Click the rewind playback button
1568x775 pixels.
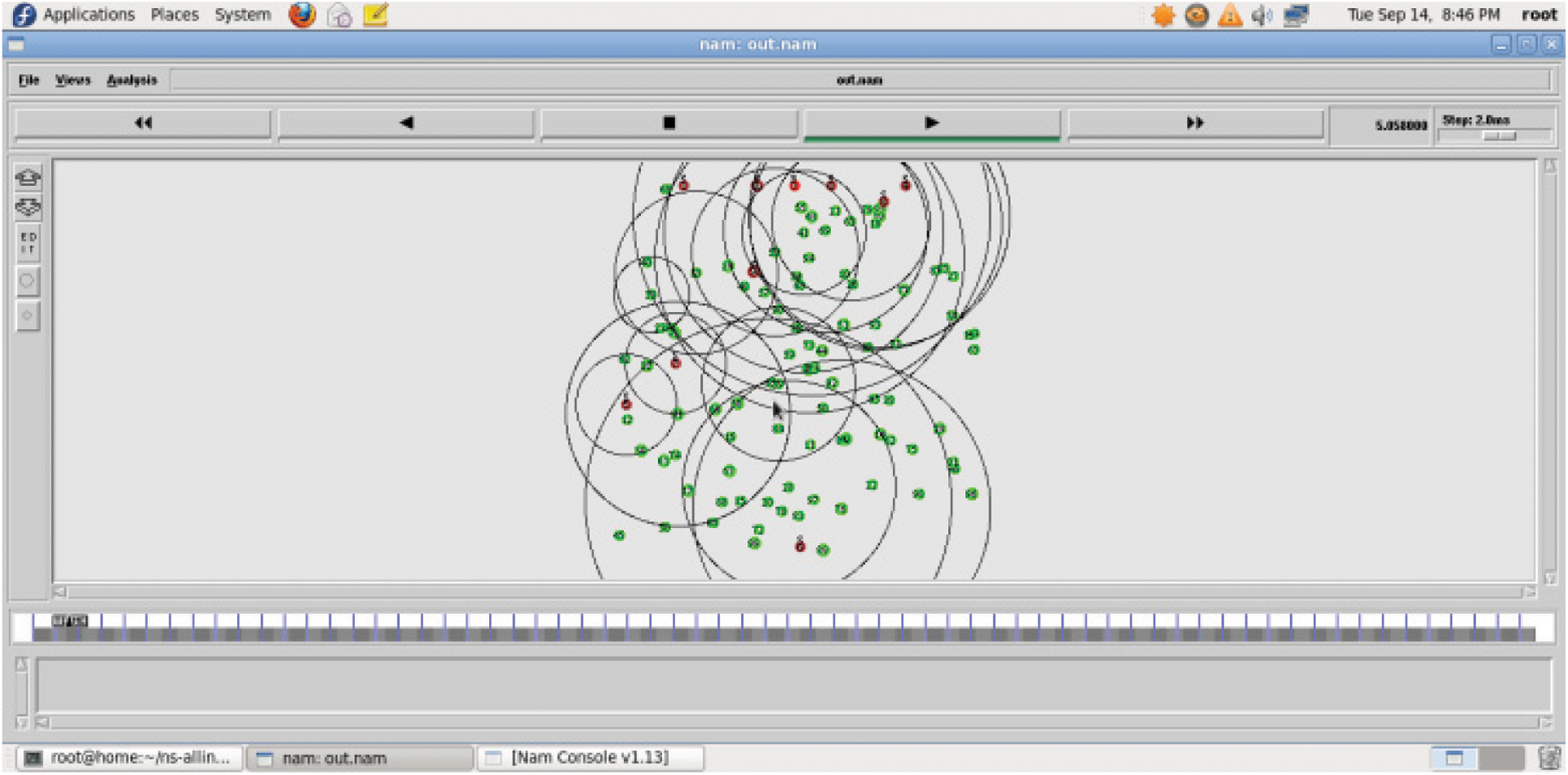coord(143,123)
